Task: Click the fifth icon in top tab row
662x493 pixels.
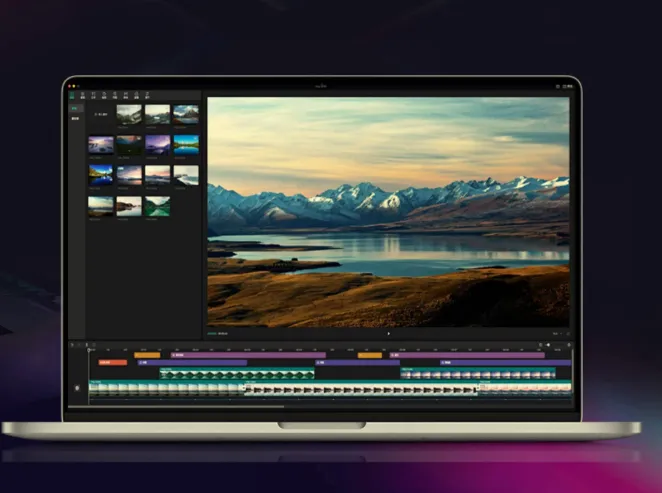Action: click(115, 95)
